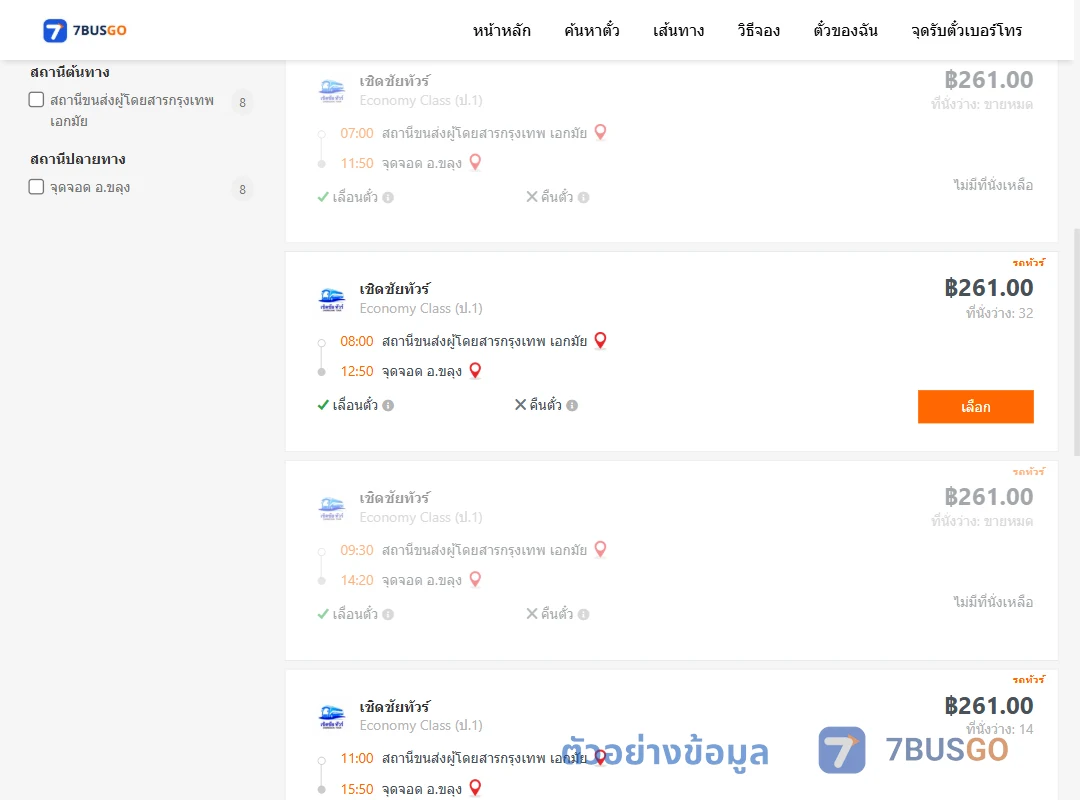
Task: Open the หน้าหลัก menu item
Action: [x=501, y=30]
